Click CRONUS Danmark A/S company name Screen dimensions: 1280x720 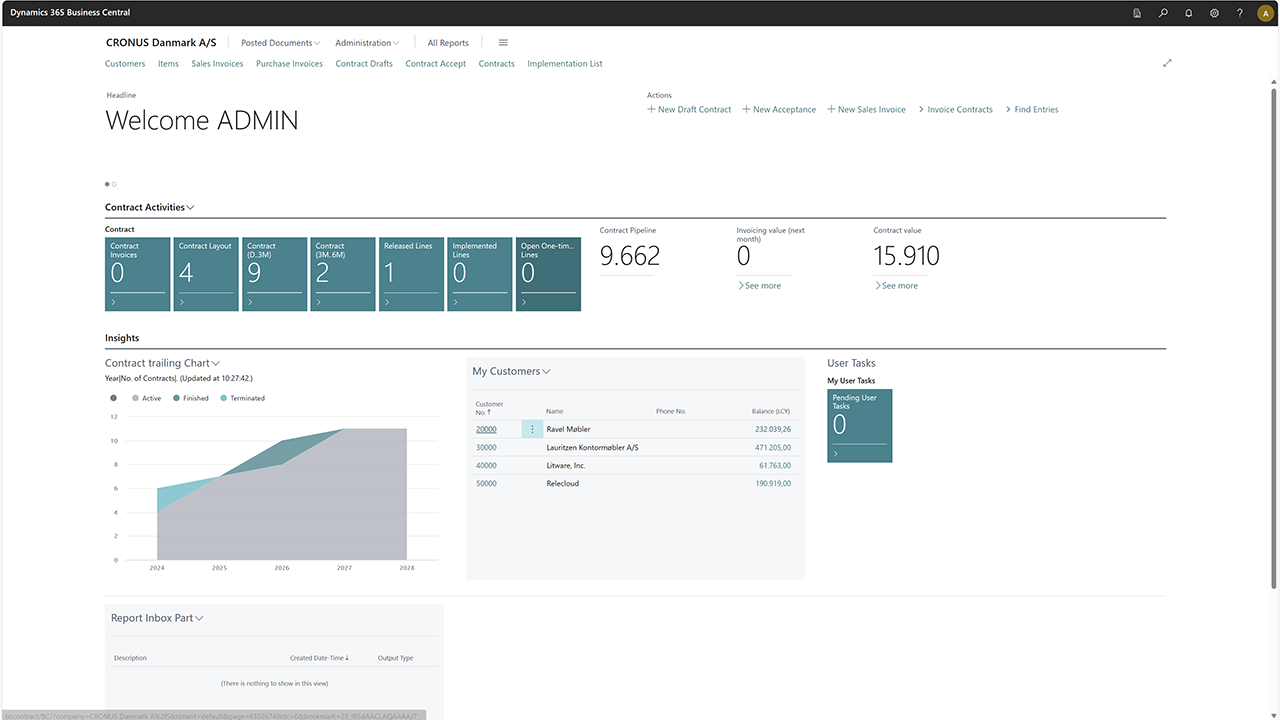pyautogui.click(x=161, y=43)
